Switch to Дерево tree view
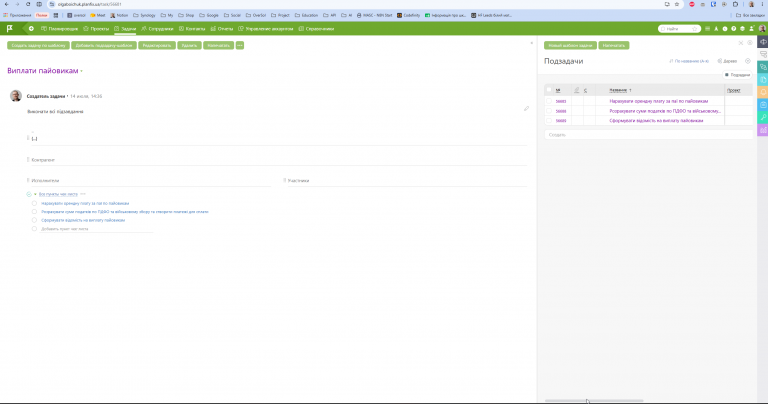This screenshot has width=768, height=404. tap(727, 61)
